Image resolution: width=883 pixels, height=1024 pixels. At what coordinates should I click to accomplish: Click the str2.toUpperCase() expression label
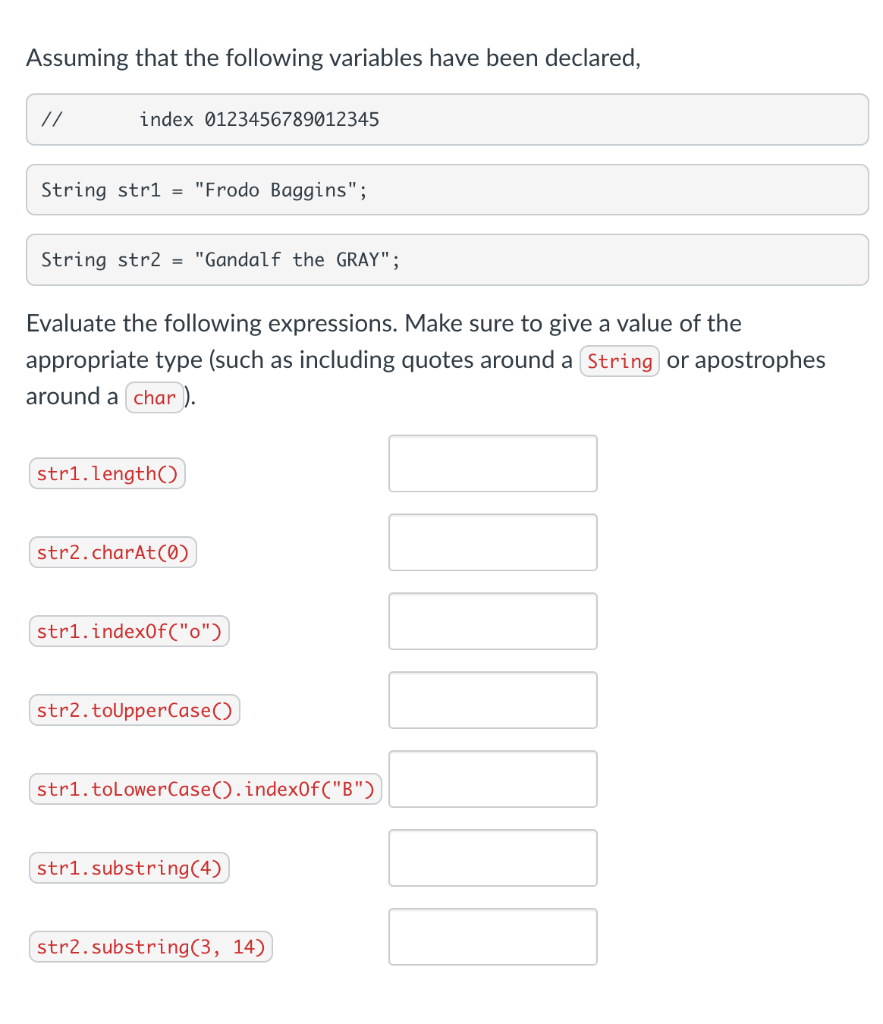pos(135,710)
